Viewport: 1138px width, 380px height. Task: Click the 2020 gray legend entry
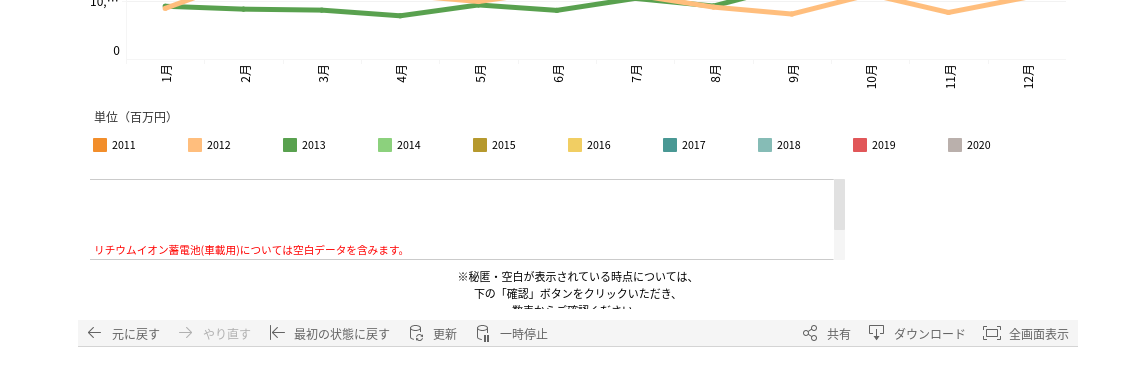point(970,145)
